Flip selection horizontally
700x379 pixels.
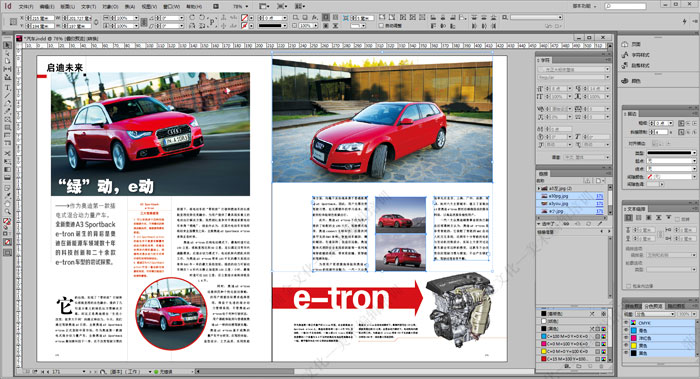point(192,26)
